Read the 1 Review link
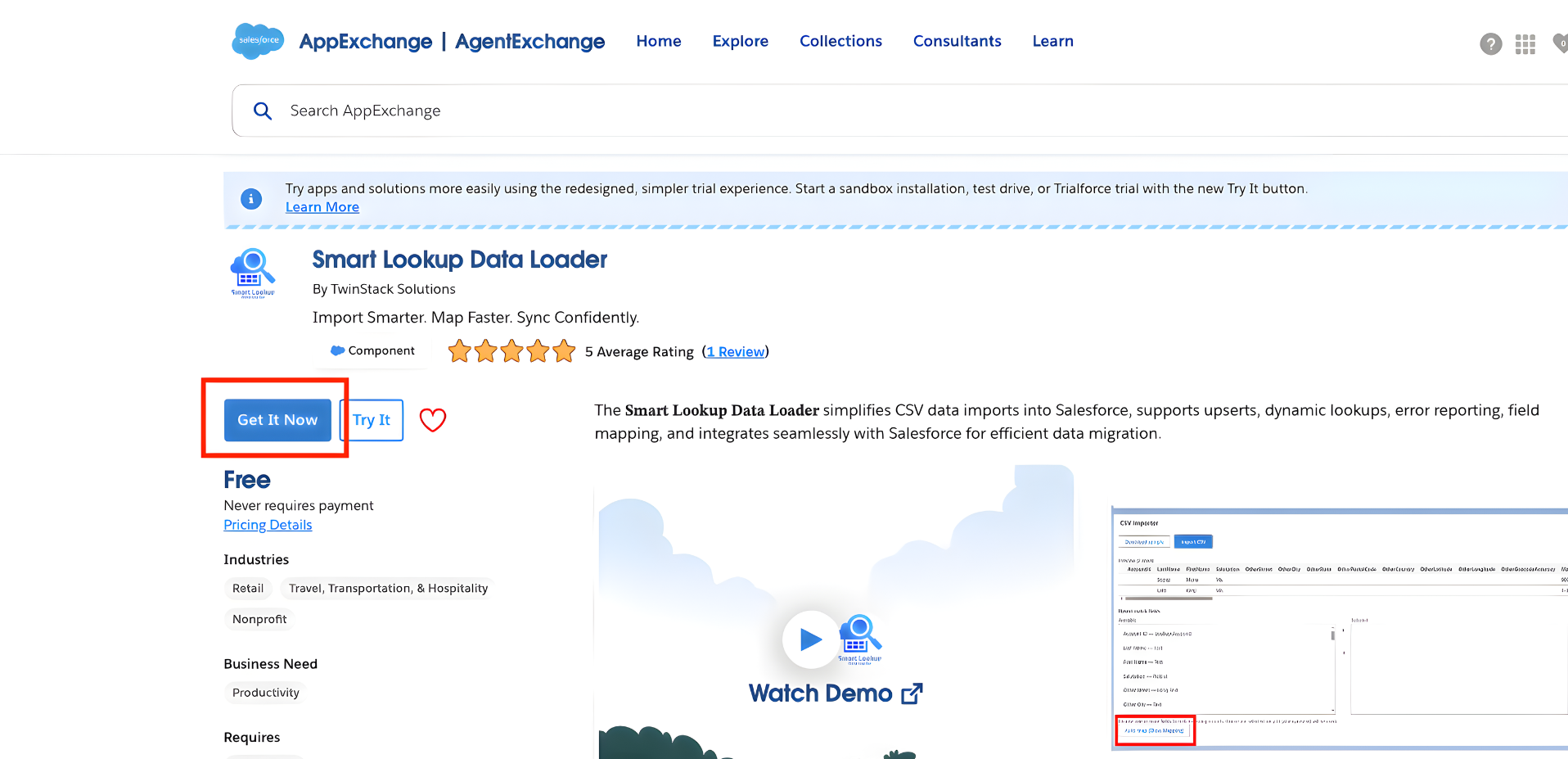The height and width of the screenshot is (759, 1568). point(735,351)
